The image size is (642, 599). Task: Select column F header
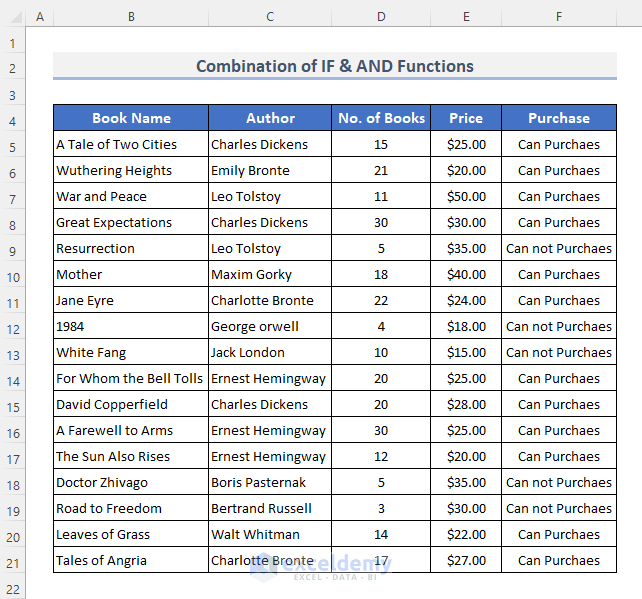558,17
